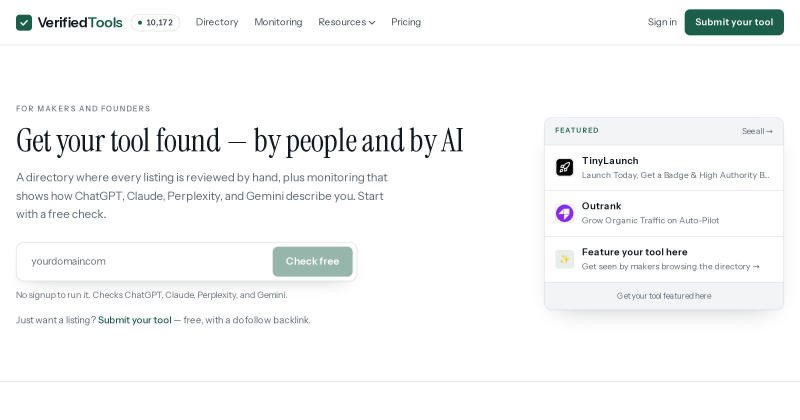Follow the inline Submit your tool link
The image size is (800, 420).
click(x=135, y=320)
